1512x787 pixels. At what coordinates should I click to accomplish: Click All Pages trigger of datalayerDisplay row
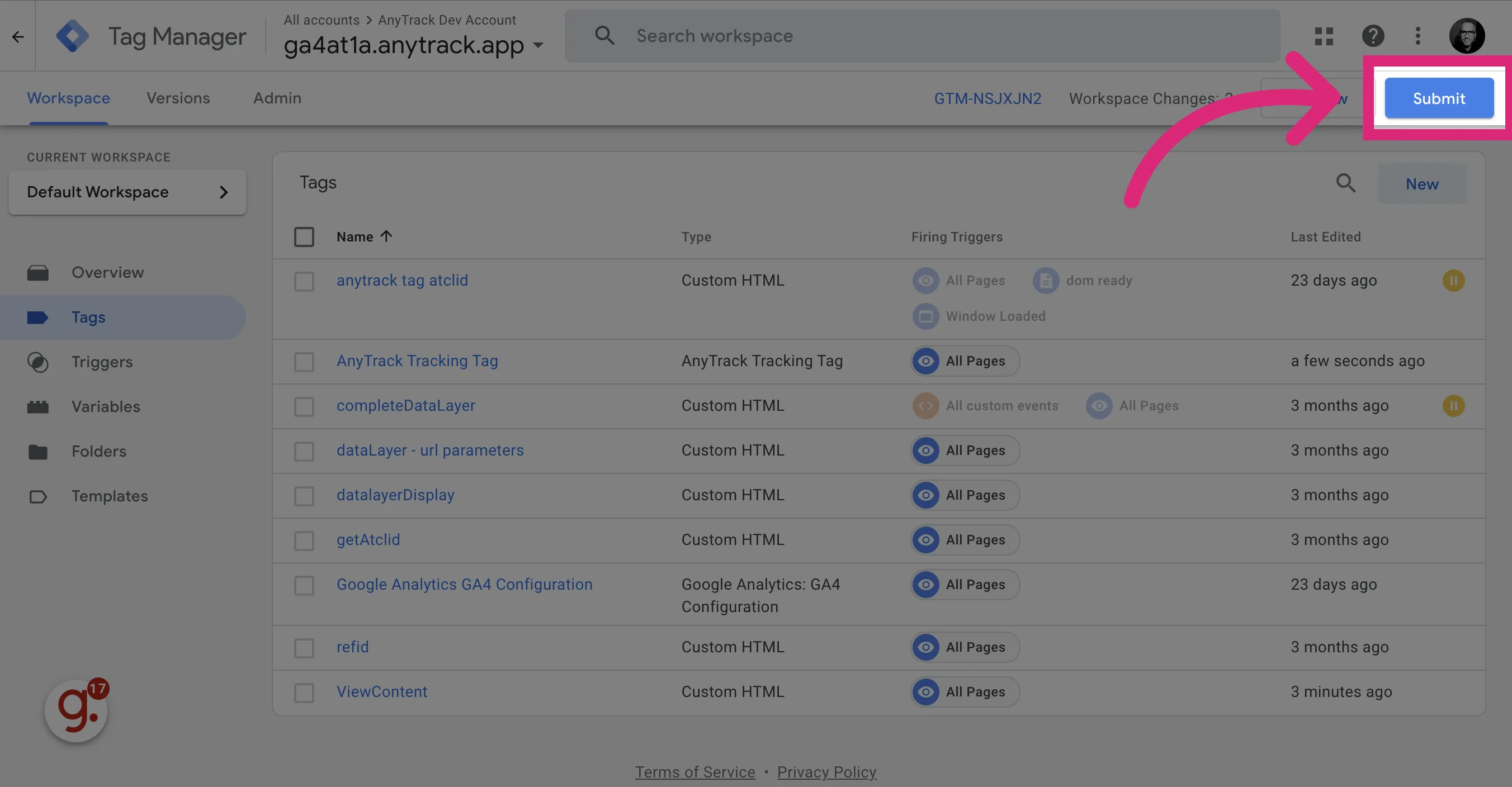tap(965, 495)
